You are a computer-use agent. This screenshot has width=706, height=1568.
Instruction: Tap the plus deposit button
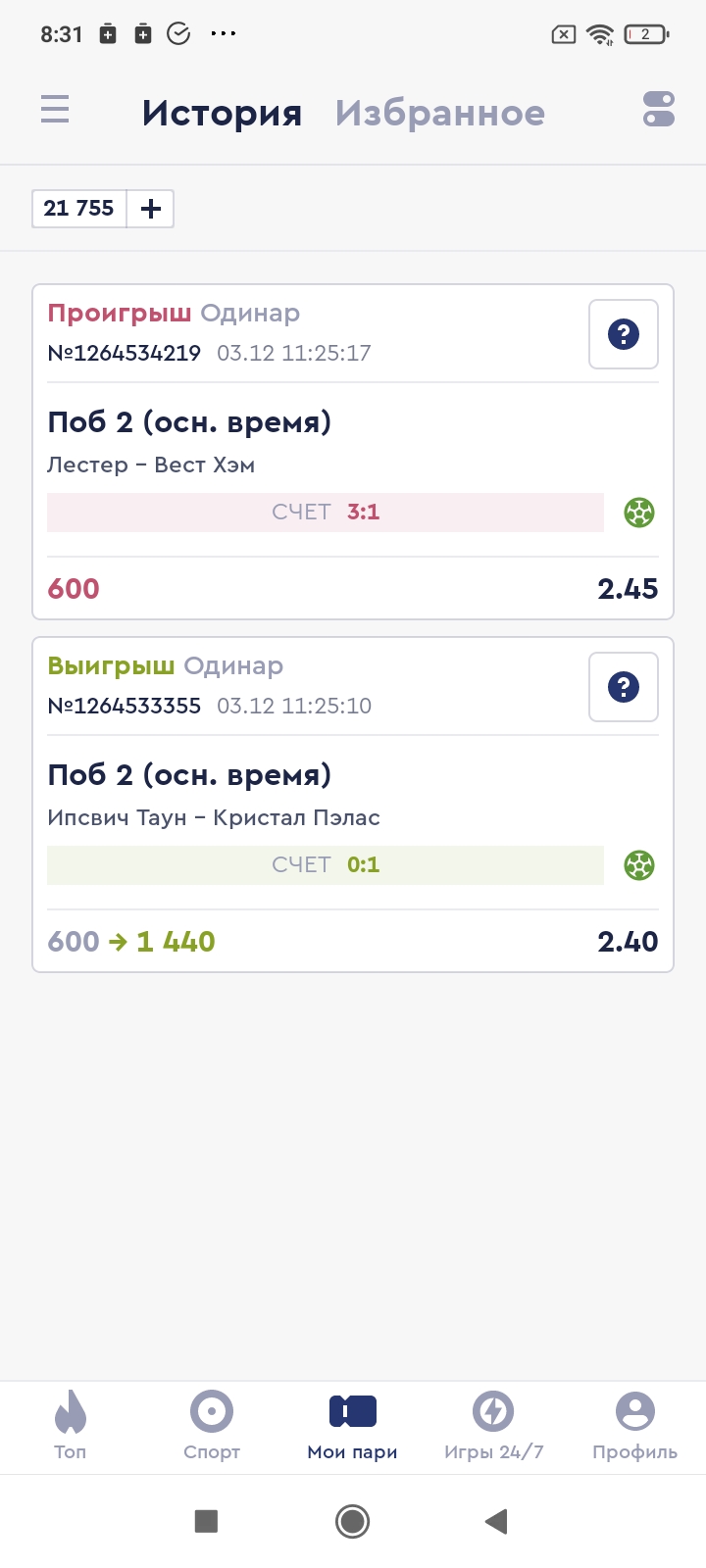(151, 209)
